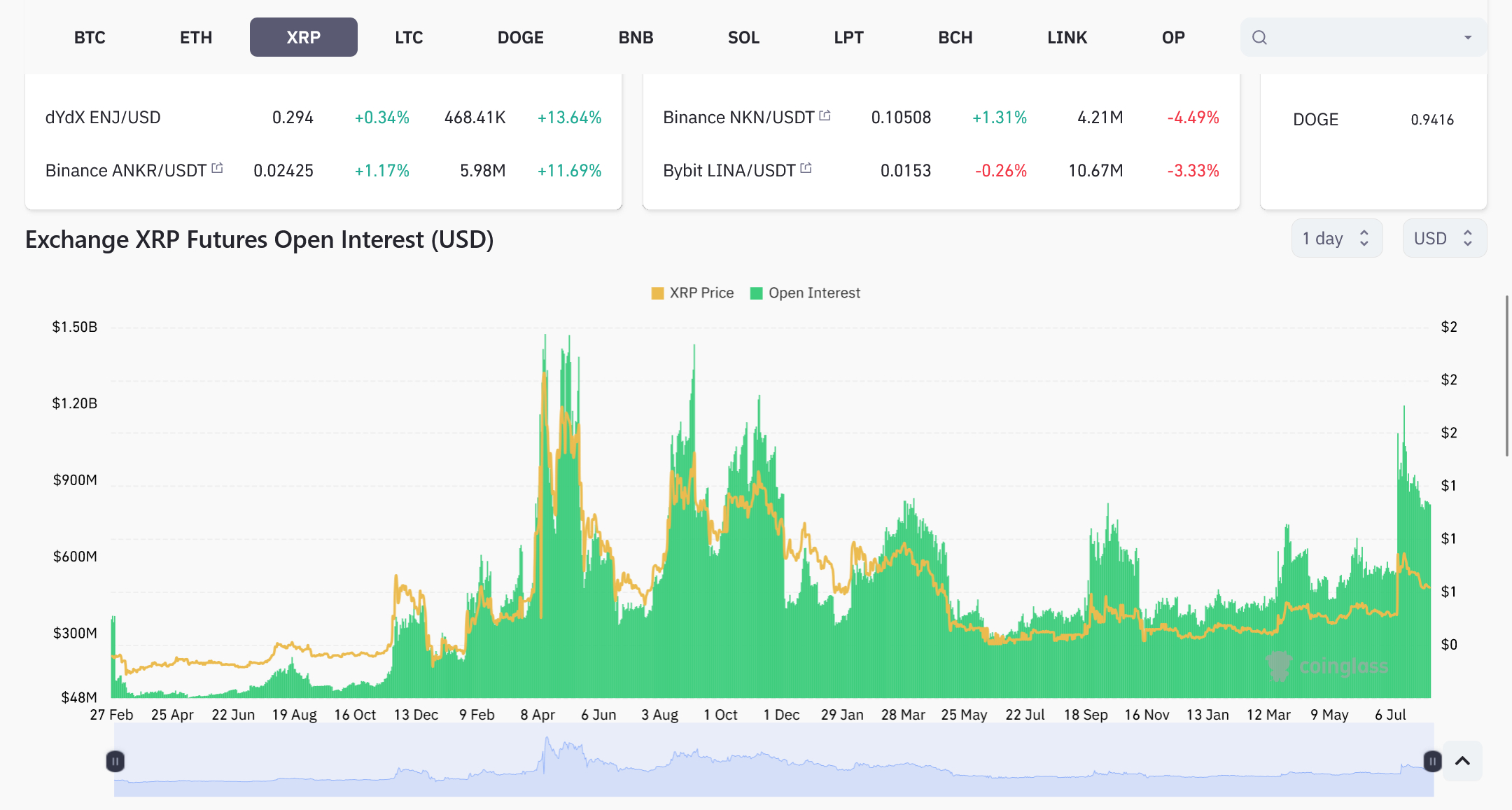This screenshot has height=810, width=1512.
Task: Click the $1.50B y-axis label
Action: click(75, 327)
